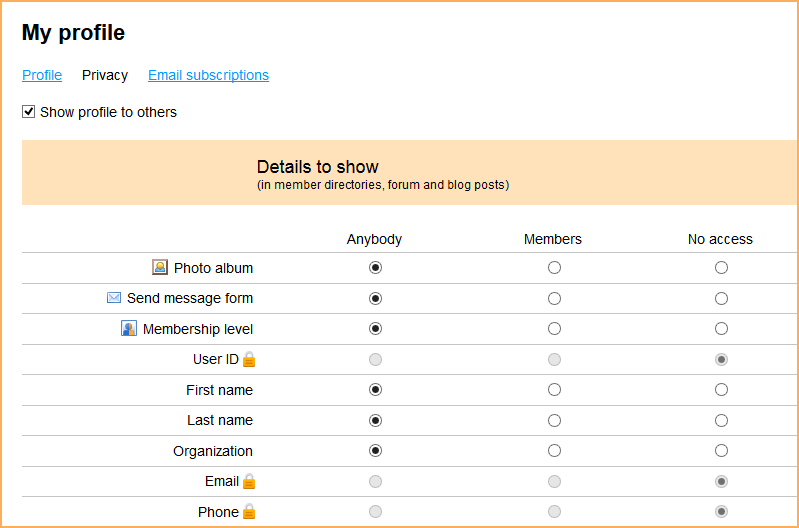
Task: Click the Details to show header
Action: [x=317, y=167]
